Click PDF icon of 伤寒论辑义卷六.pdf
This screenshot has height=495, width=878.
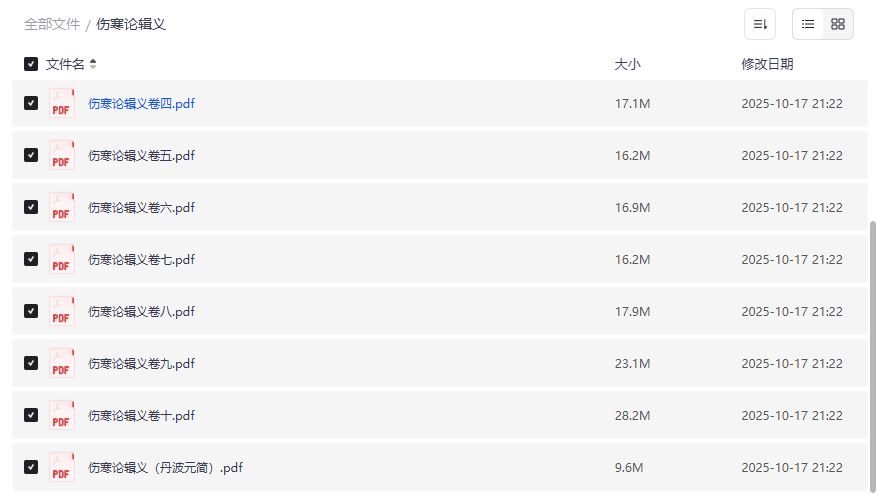[62, 207]
